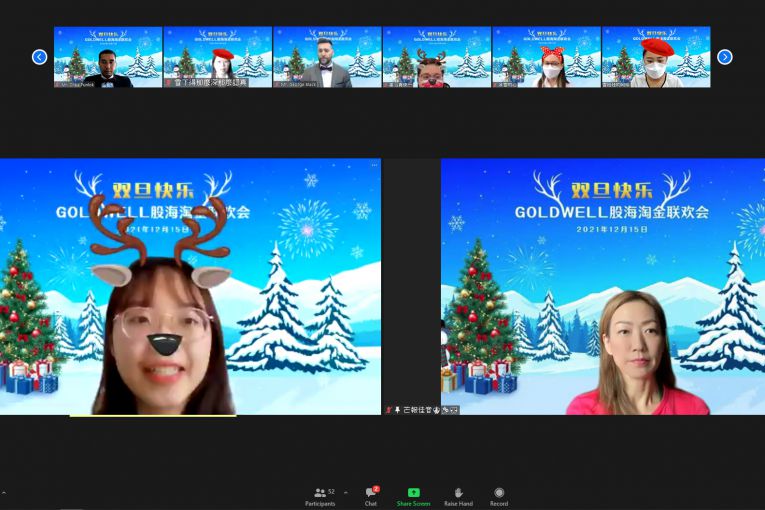Screen dimensions: 765x510
Task: Show next gallery thumbnails with right arrow
Action: tap(725, 57)
